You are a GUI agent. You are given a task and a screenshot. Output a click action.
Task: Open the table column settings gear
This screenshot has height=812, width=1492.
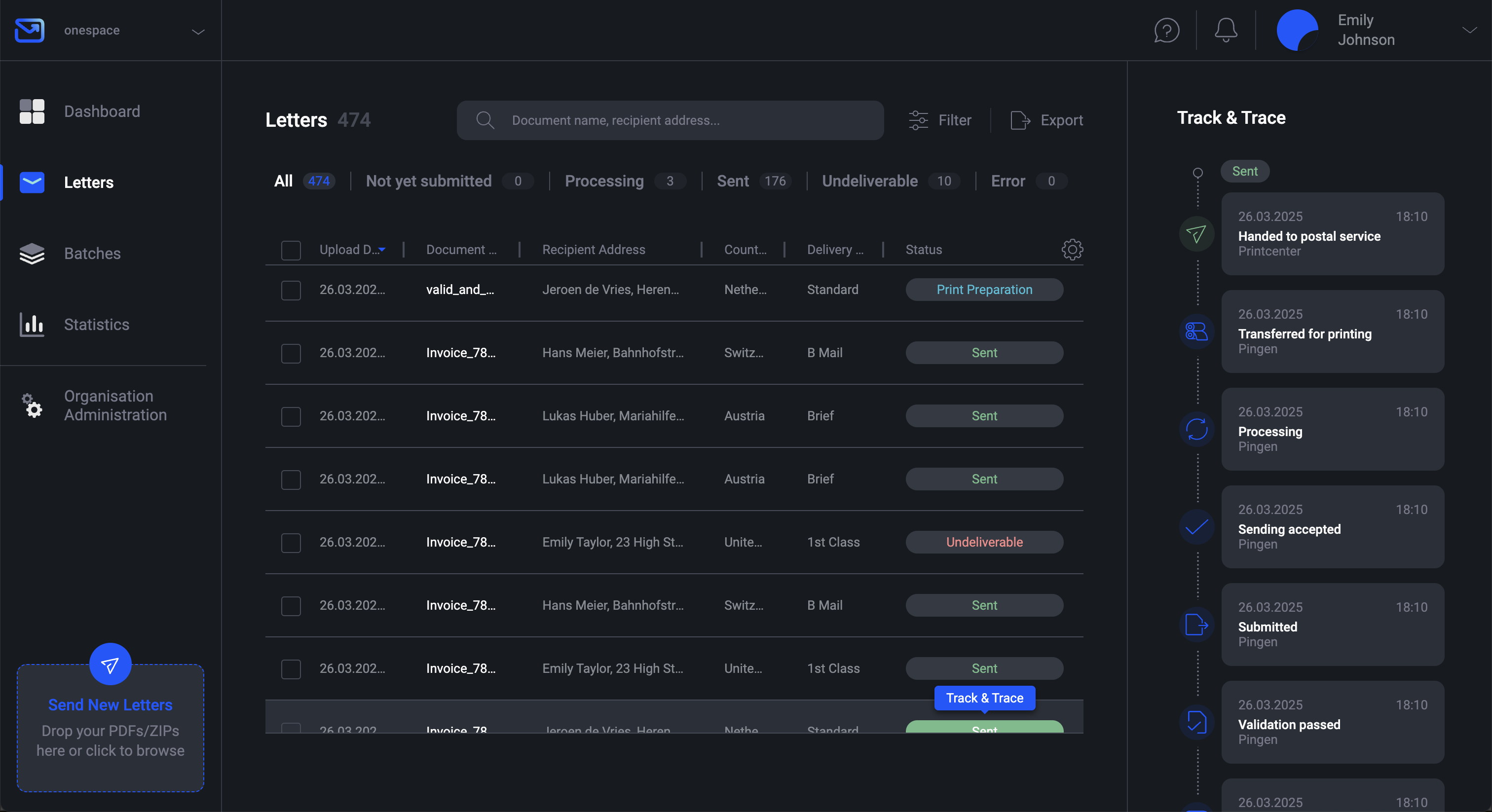click(1072, 250)
